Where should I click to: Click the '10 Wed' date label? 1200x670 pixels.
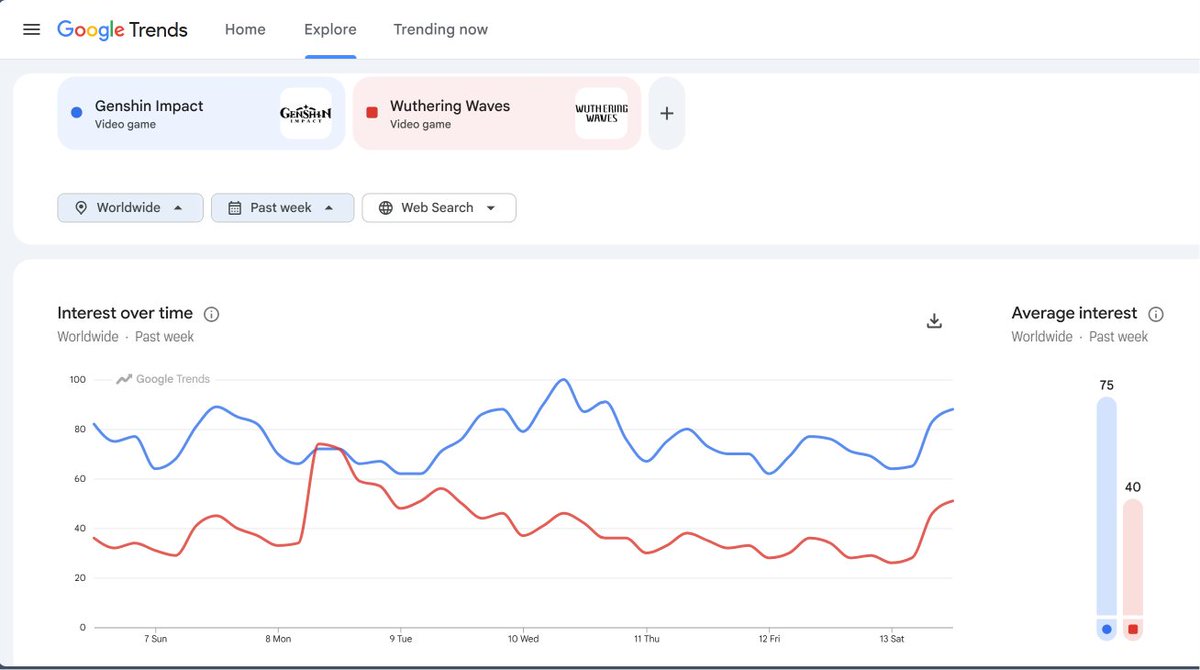(523, 638)
